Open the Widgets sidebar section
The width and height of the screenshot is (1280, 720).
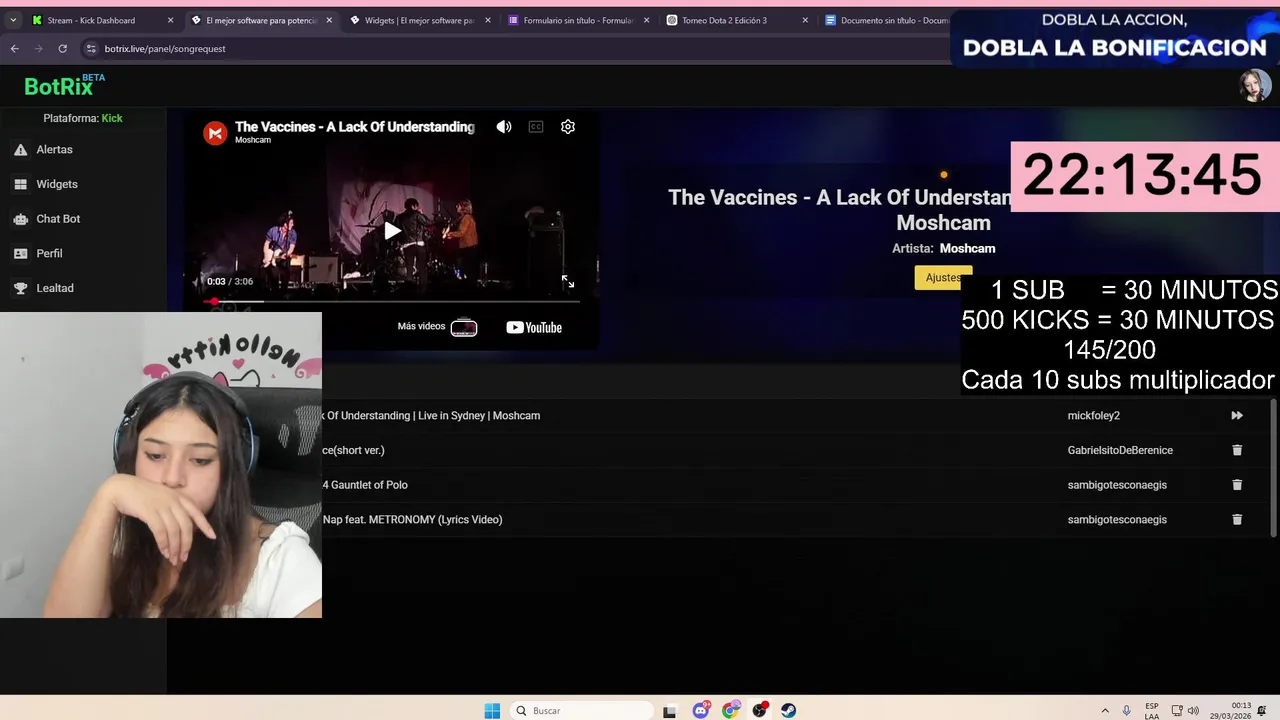click(x=57, y=184)
